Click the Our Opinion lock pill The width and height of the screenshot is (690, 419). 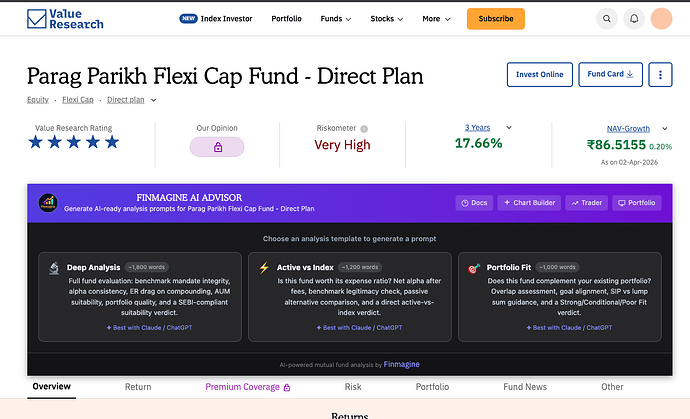pos(217,147)
